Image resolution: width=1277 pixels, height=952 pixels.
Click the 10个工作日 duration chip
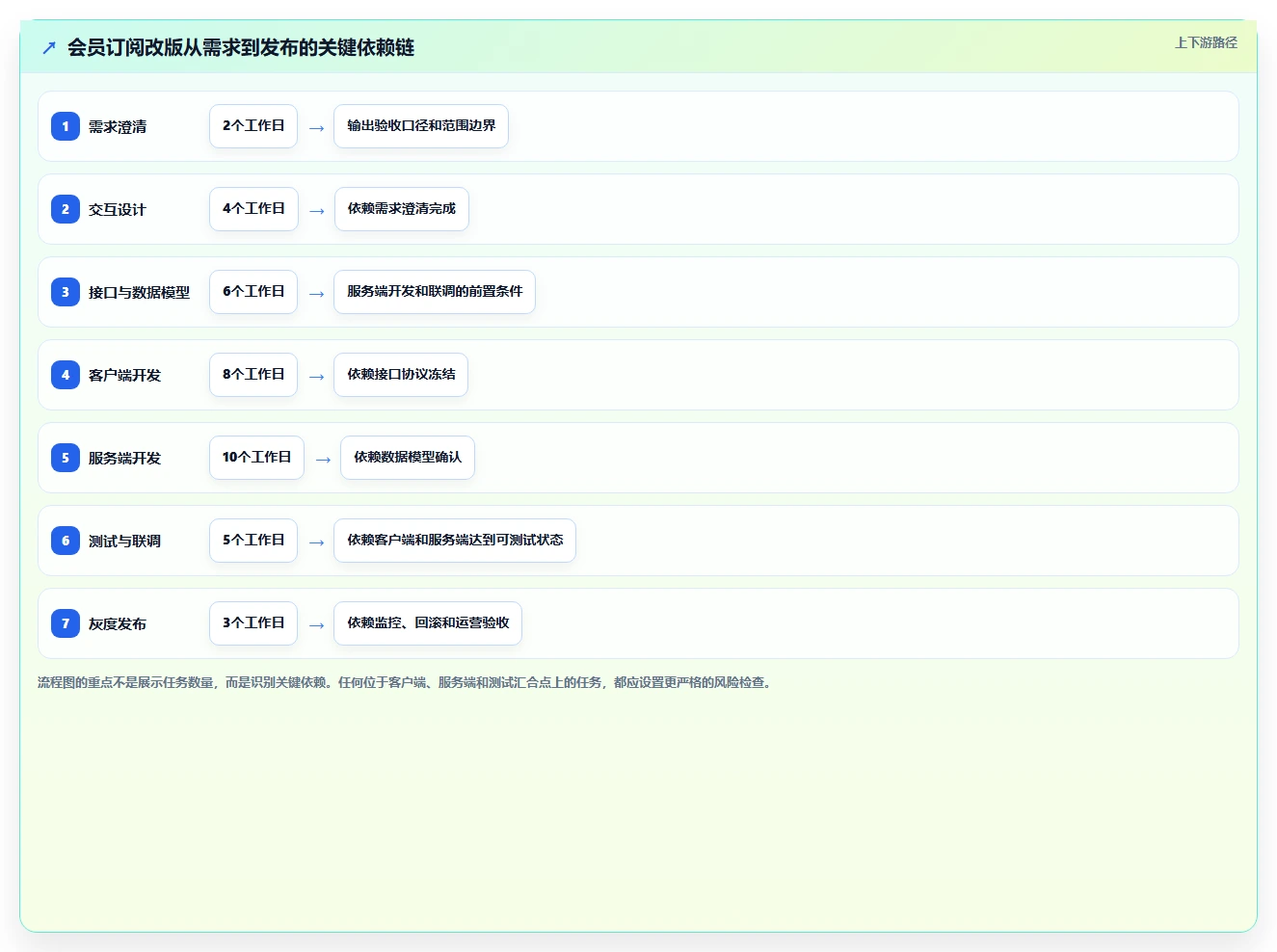click(x=256, y=458)
